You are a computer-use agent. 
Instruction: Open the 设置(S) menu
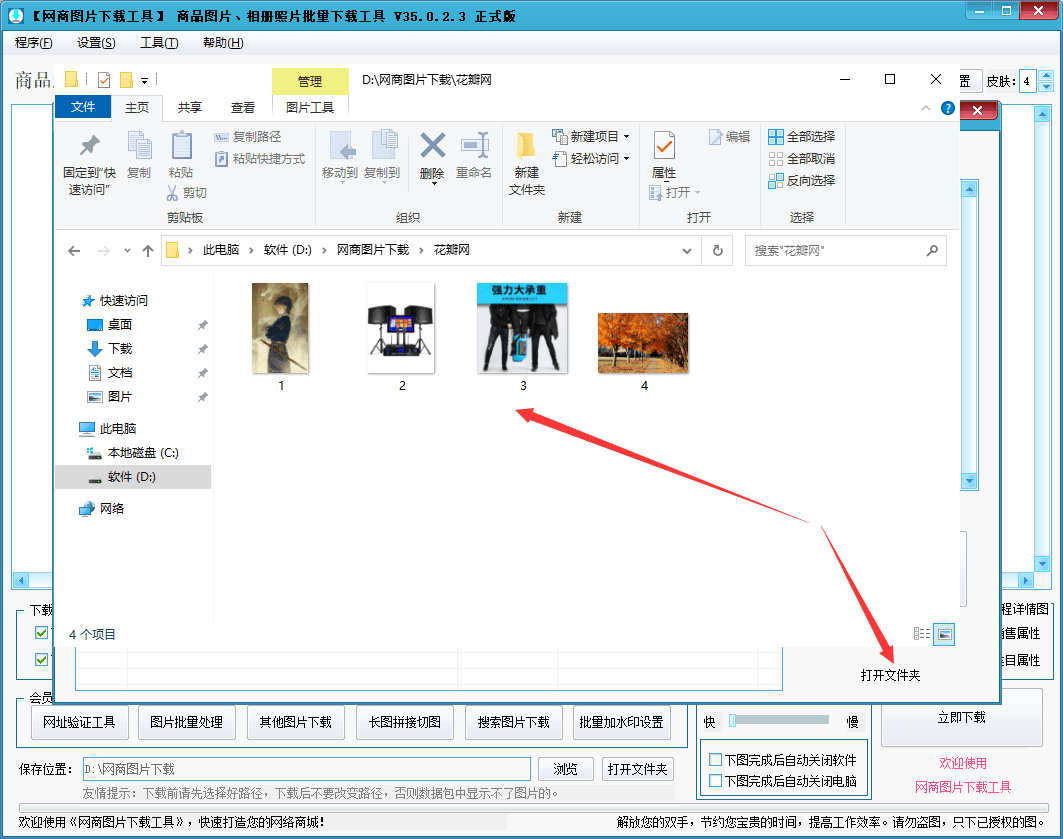pyautogui.click(x=96, y=43)
